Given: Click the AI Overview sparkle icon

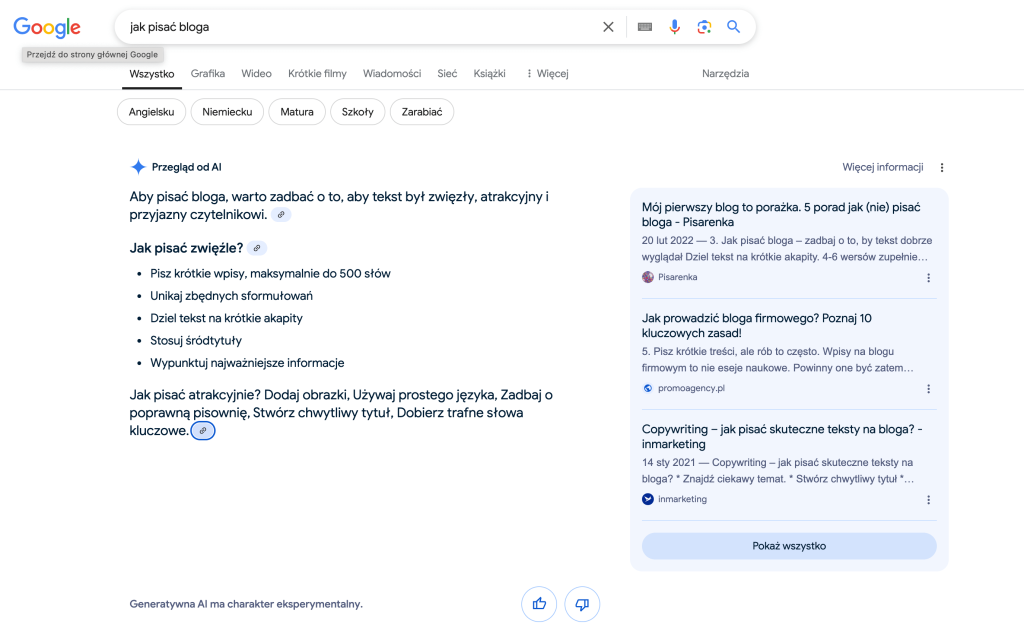Looking at the screenshot, I should 137,166.
